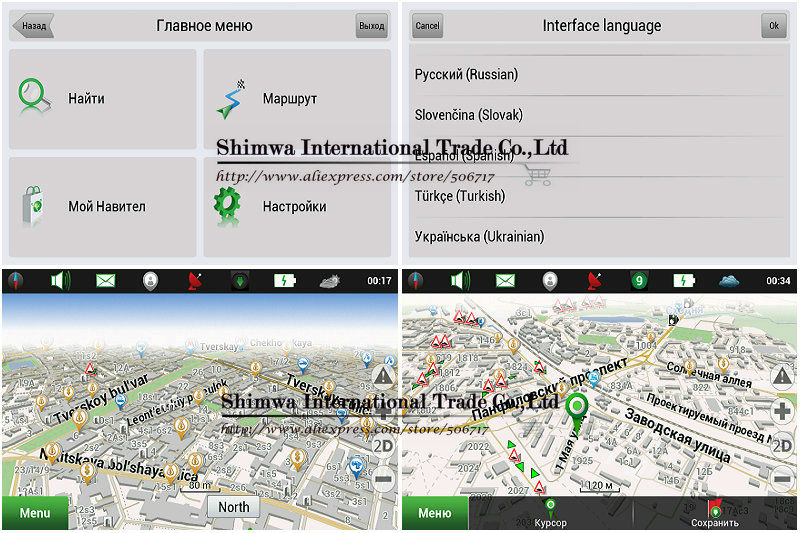Open Настройки gear settings tile
The image size is (800, 533).
pyautogui.click(x=297, y=207)
